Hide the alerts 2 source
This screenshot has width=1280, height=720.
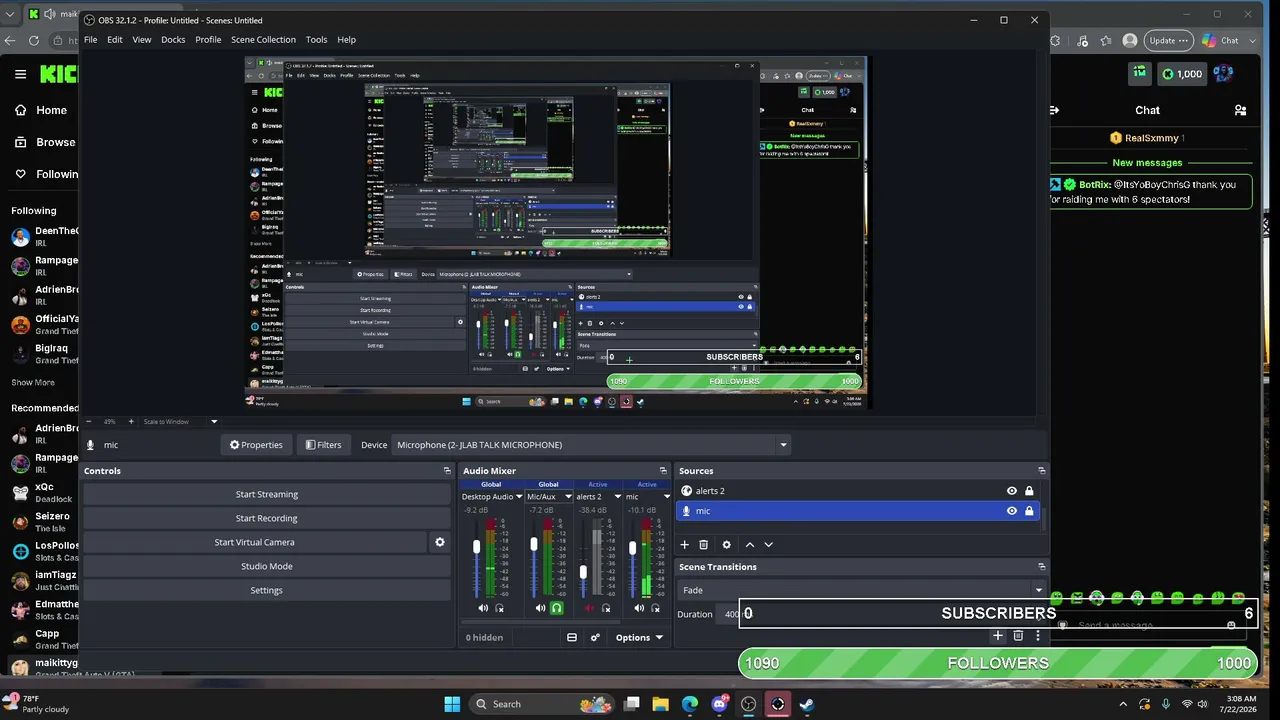[x=1012, y=491]
